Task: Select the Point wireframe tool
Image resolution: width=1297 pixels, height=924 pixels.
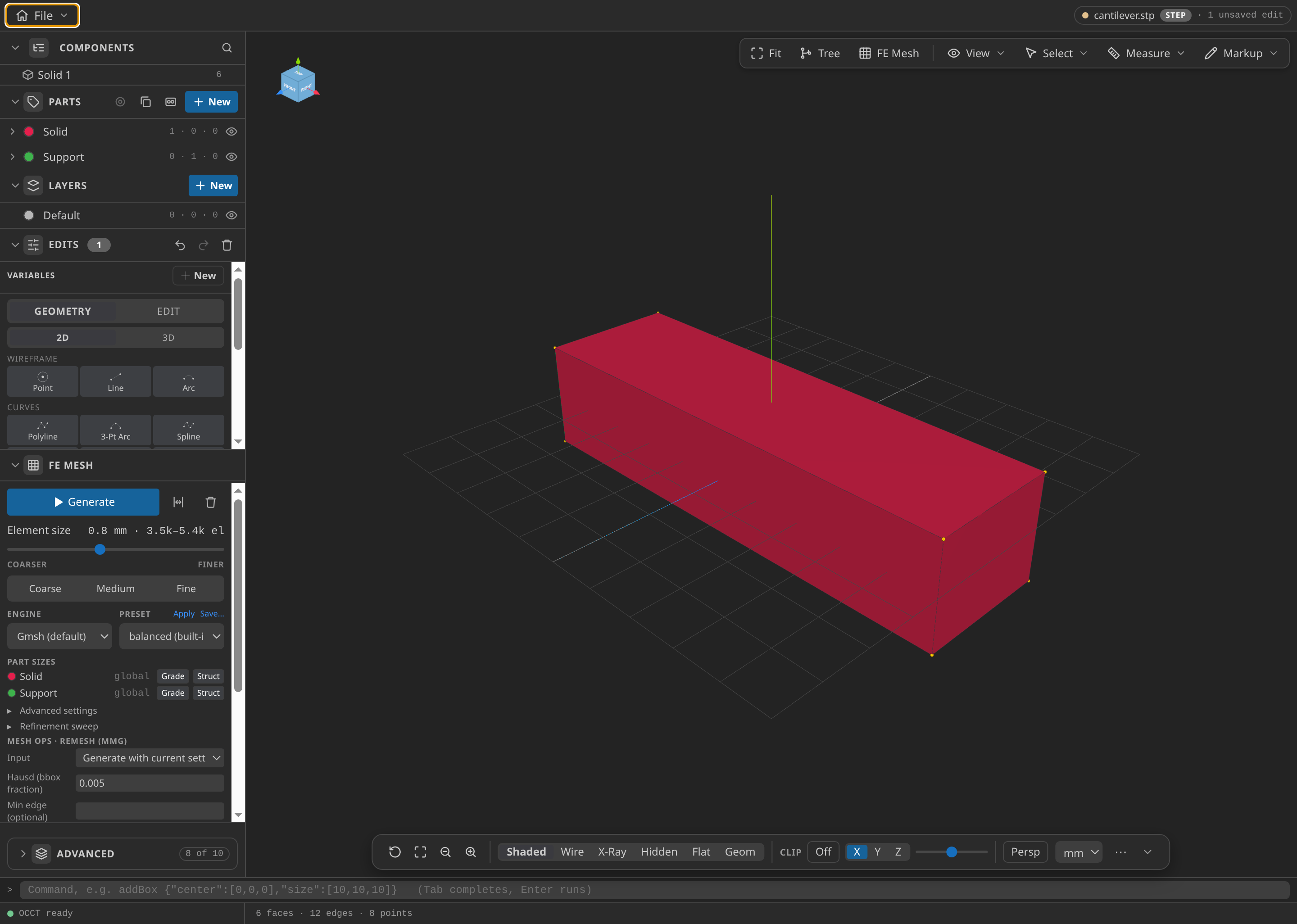Action: point(43,381)
